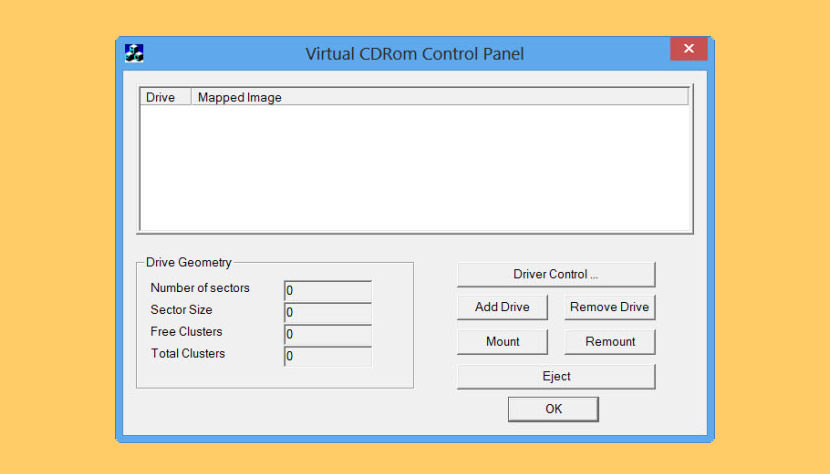Viewport: 830px width, 474px height.
Task: Mount an image with the Mount button
Action: coord(502,342)
